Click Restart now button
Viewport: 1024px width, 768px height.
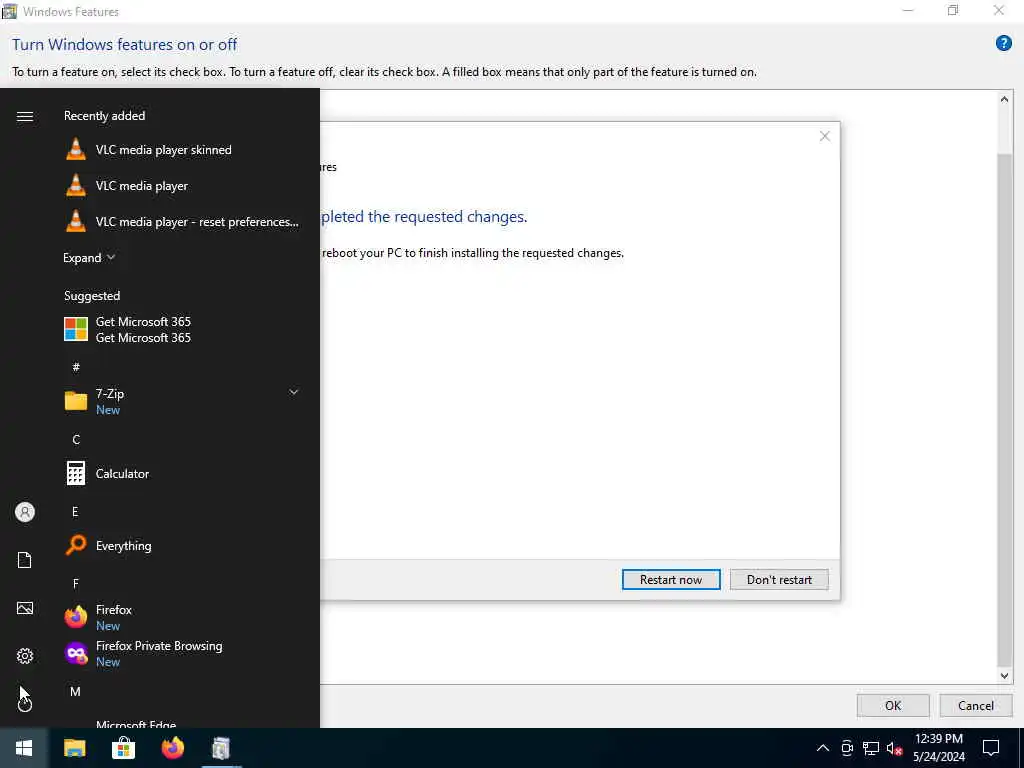pos(671,580)
